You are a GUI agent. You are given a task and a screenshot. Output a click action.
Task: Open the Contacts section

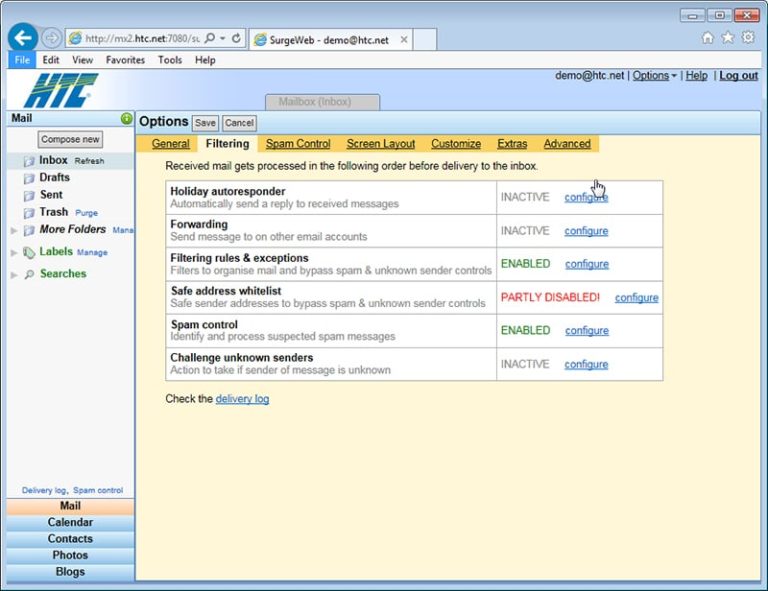click(70, 539)
